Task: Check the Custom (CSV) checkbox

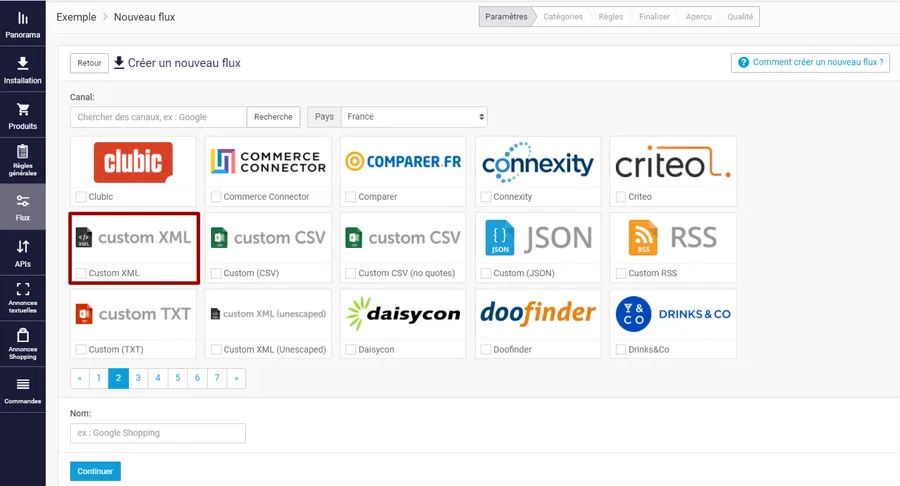Action: [216, 273]
